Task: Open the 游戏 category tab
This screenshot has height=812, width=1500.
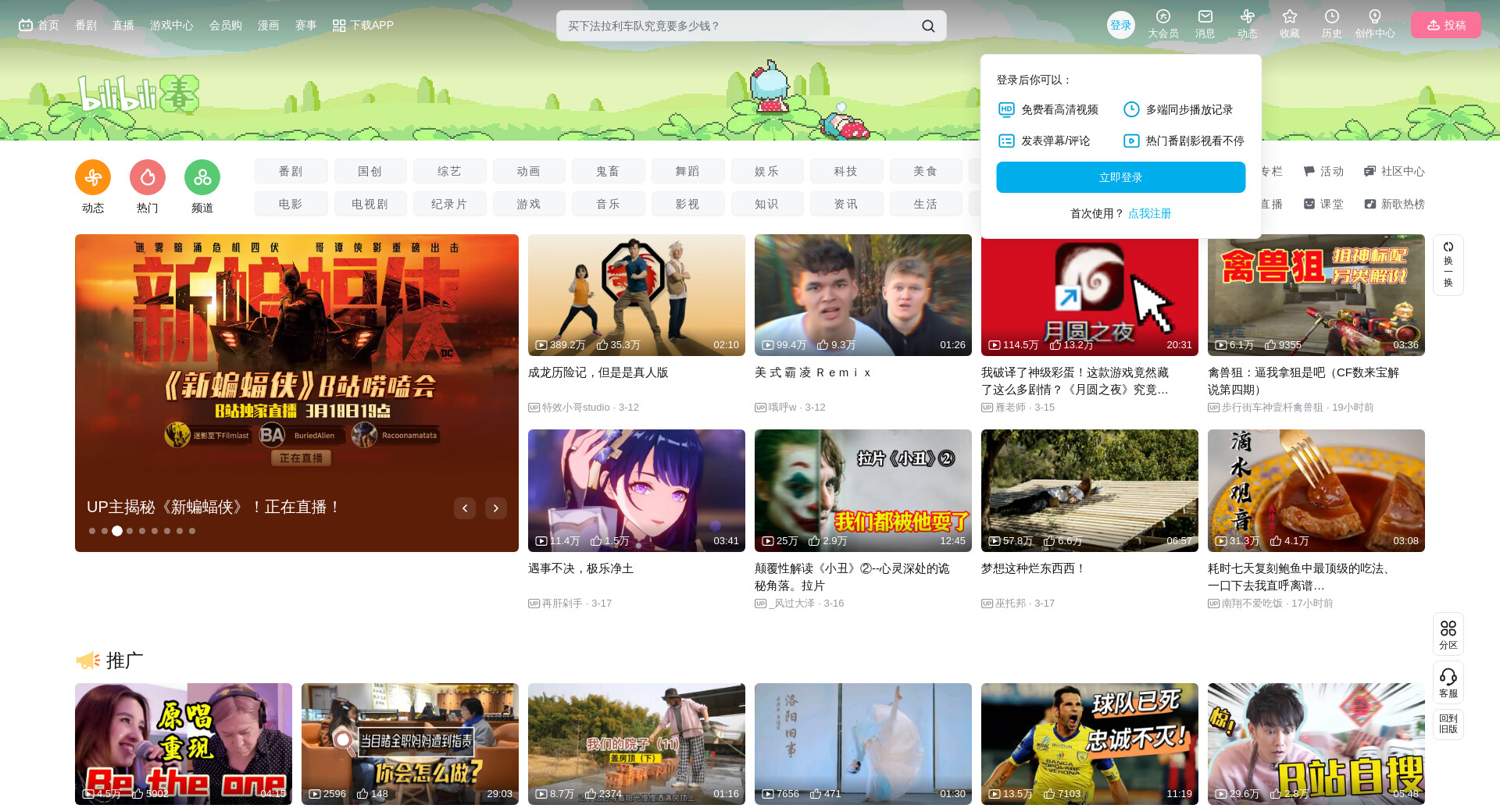Action: (x=529, y=204)
